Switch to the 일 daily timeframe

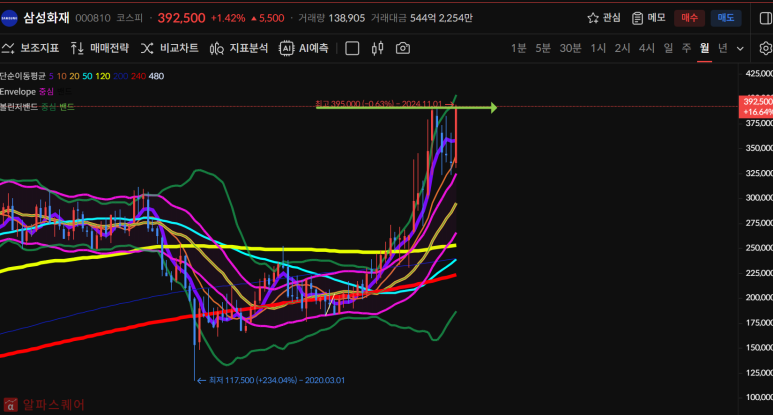pyautogui.click(x=668, y=48)
